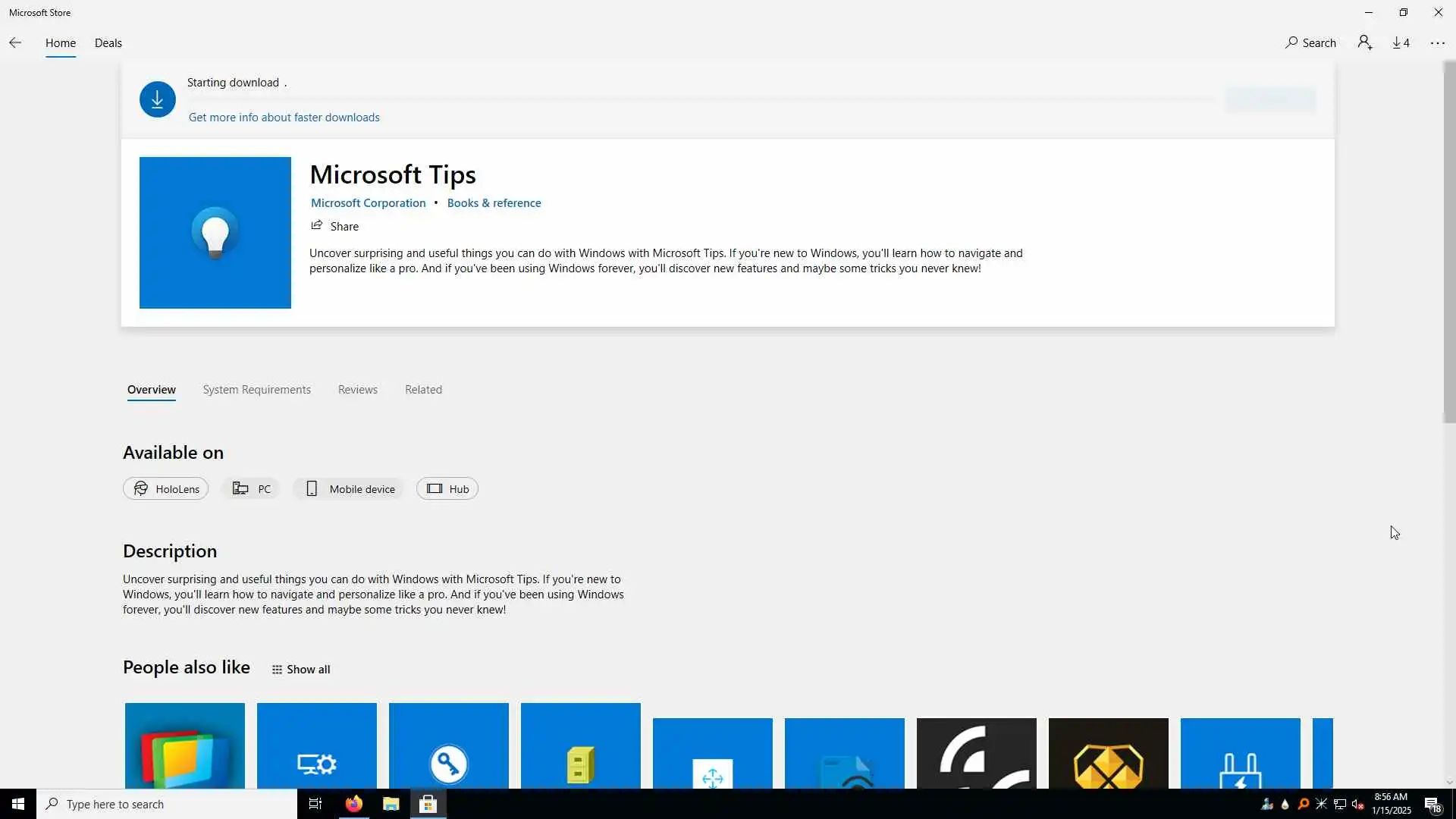Open Firefox from the taskbar
Image resolution: width=1456 pixels, height=819 pixels.
coord(354,804)
